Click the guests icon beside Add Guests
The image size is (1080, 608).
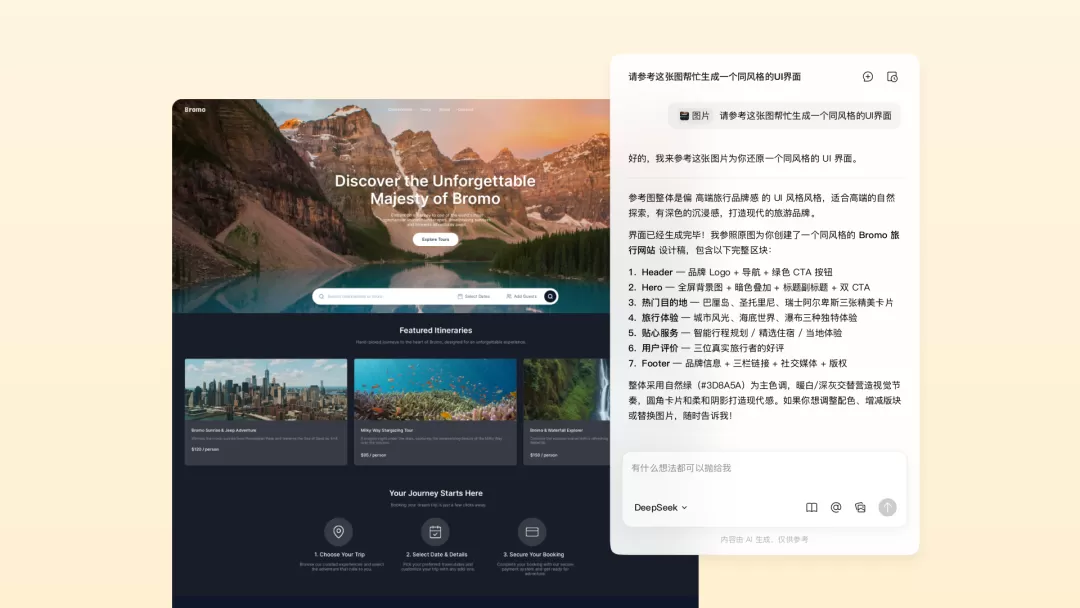coord(509,297)
